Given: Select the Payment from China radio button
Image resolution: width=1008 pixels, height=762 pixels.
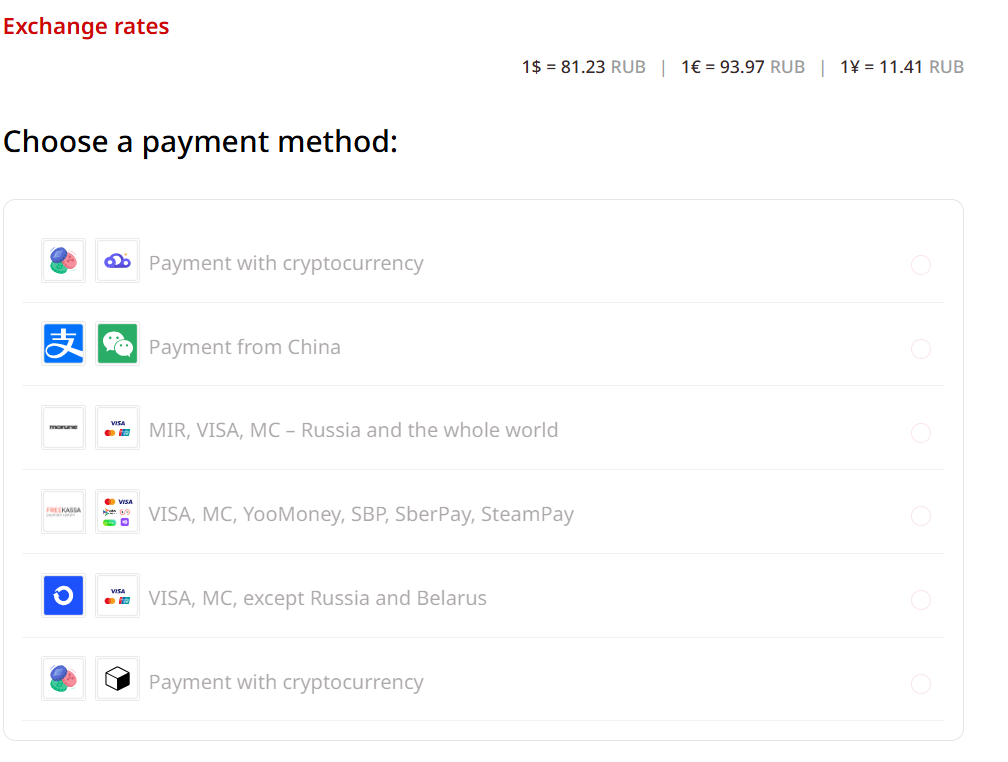Looking at the screenshot, I should pyautogui.click(x=921, y=349).
